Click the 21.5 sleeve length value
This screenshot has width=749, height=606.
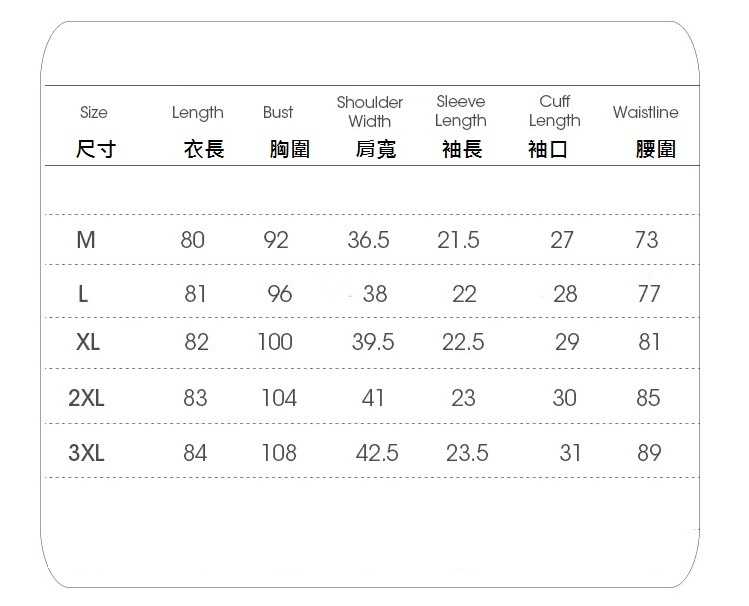[x=458, y=240]
